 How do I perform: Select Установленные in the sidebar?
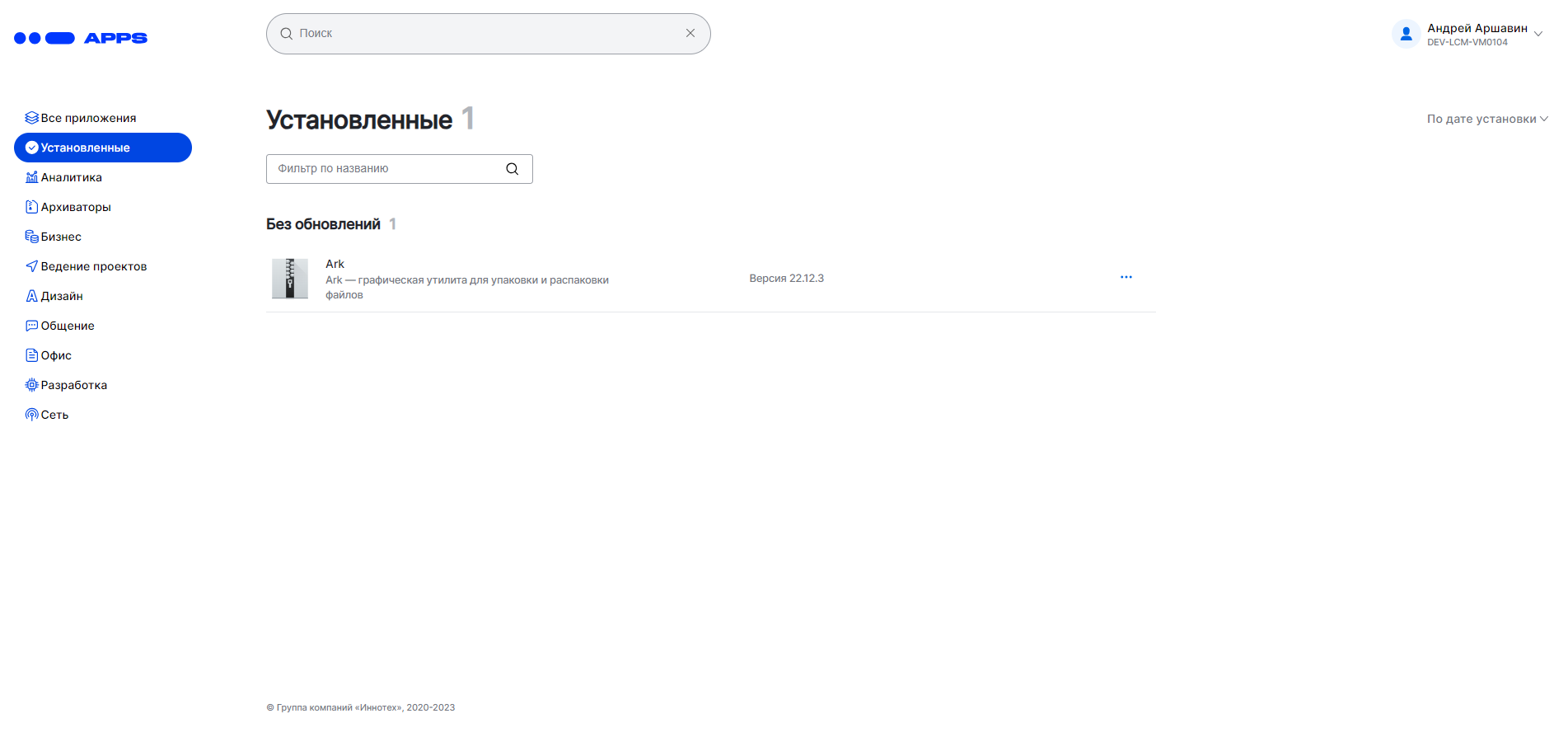[86, 148]
